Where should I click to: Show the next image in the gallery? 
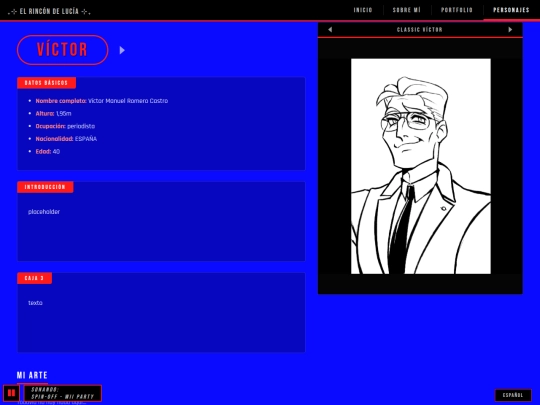point(510,30)
